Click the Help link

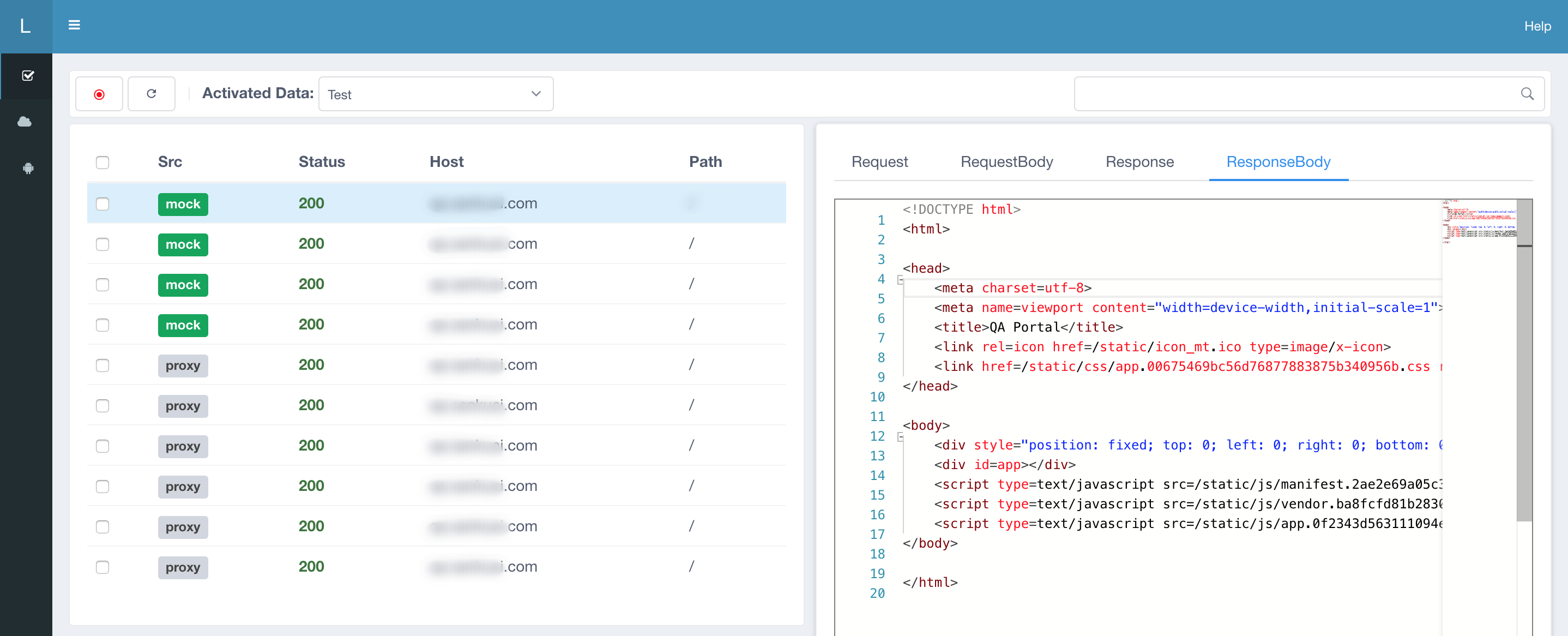tap(1537, 26)
